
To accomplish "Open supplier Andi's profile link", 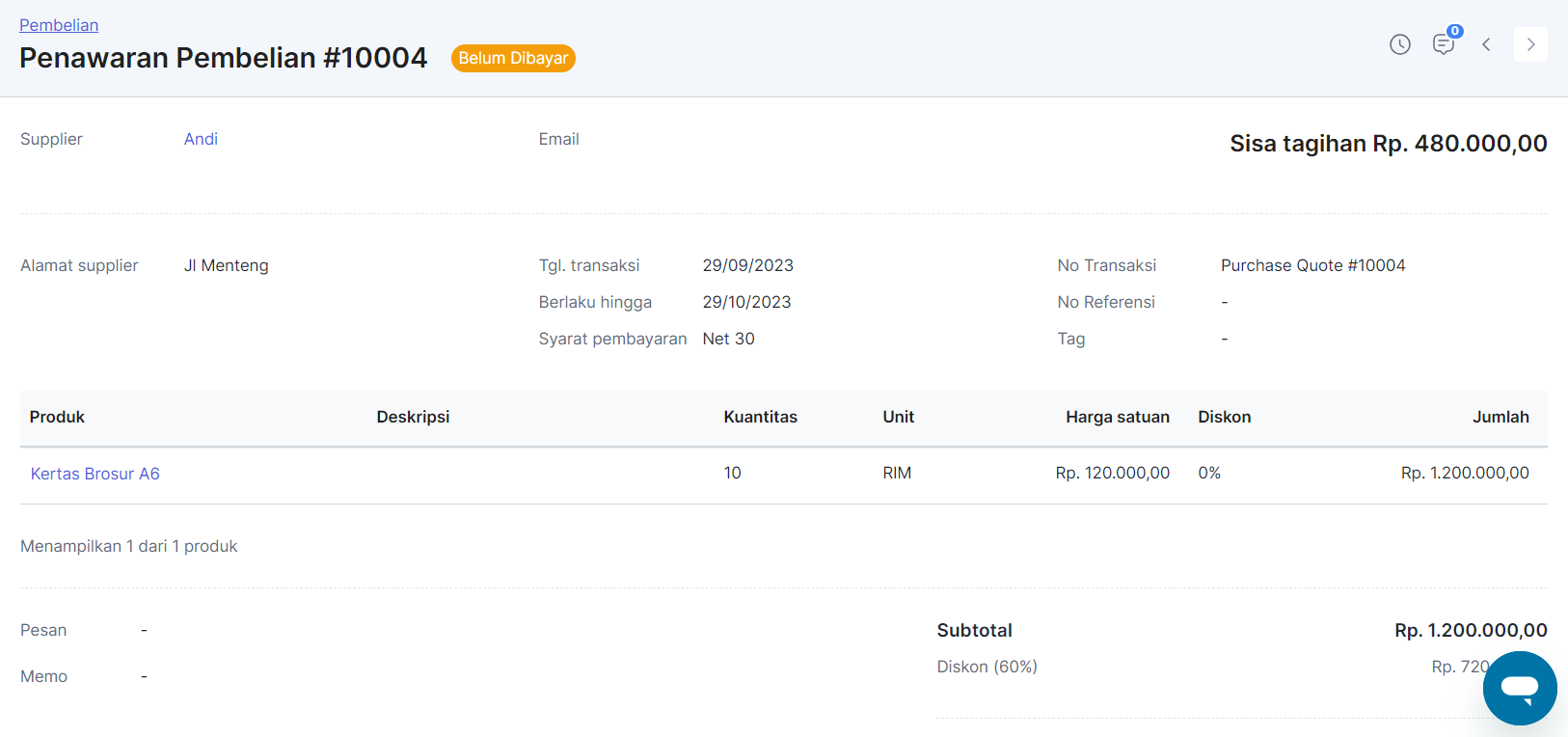I will [201, 139].
